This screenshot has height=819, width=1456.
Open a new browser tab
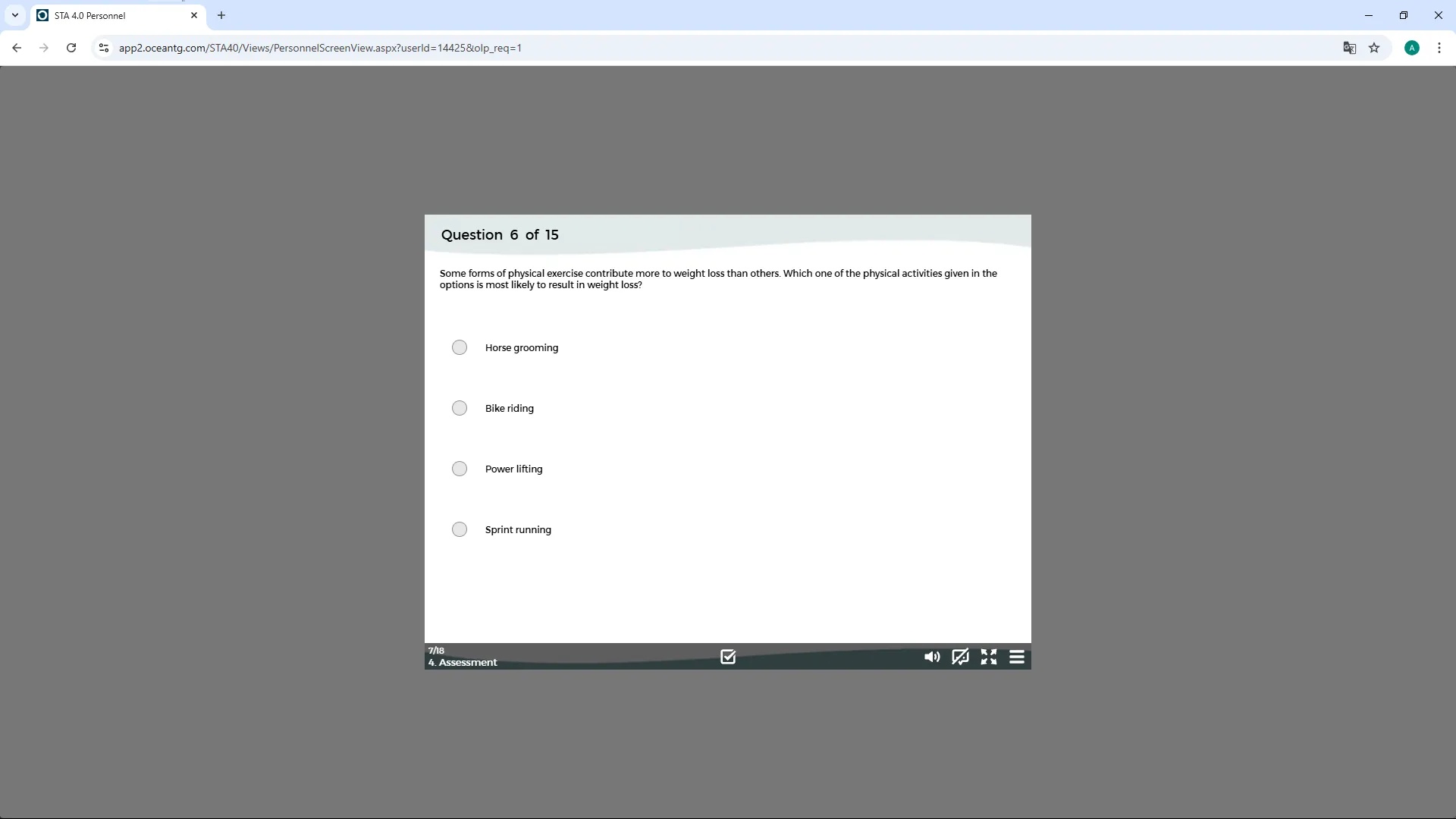[221, 15]
